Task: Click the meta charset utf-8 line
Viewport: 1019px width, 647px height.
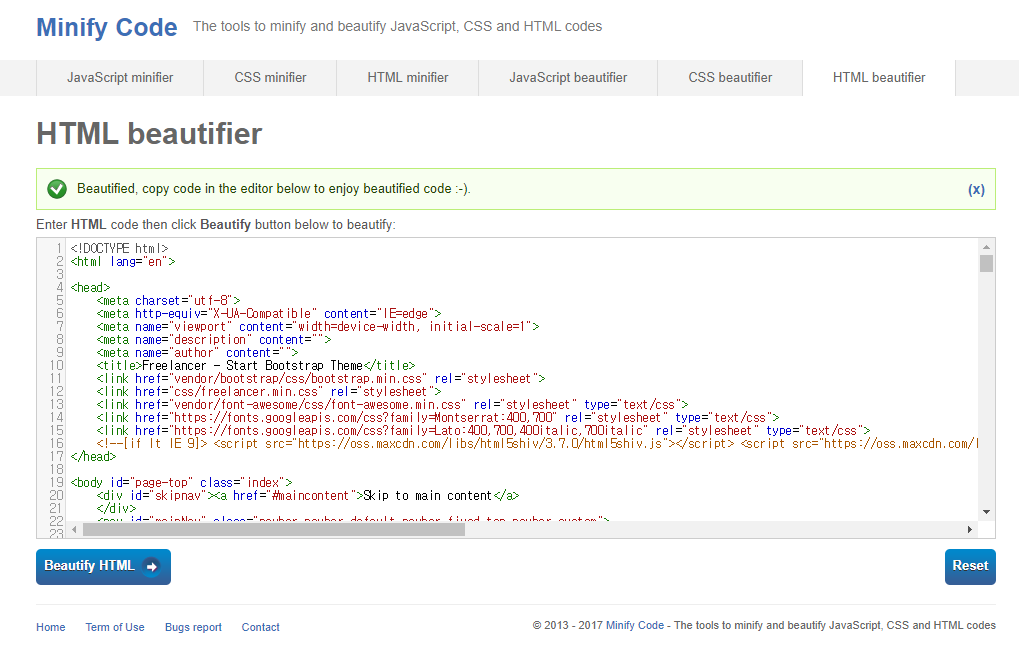Action: [168, 300]
